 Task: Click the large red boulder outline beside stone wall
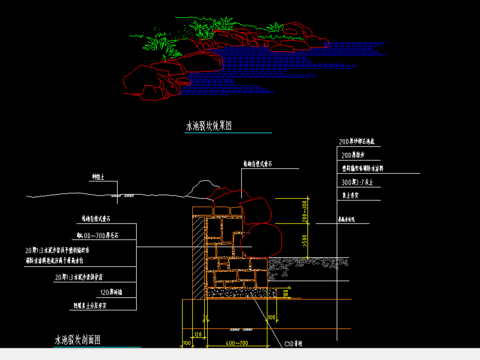[261, 240]
